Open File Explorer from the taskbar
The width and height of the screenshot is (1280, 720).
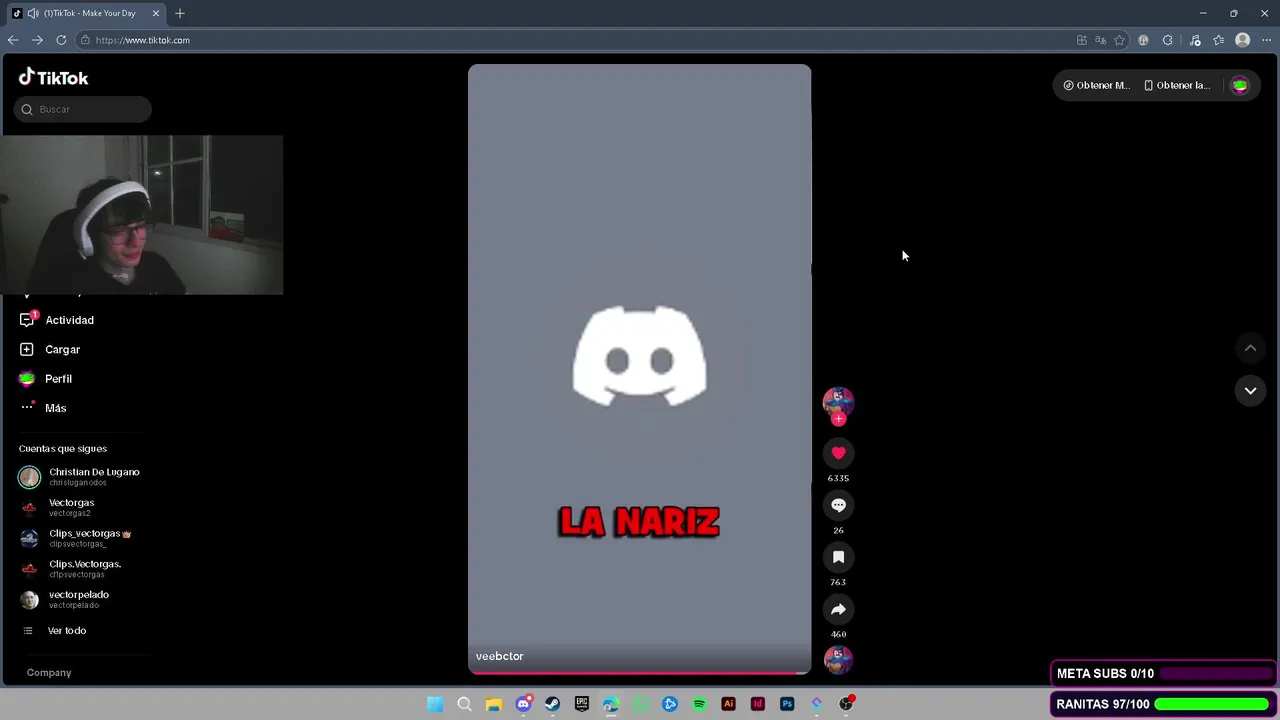[x=493, y=704]
